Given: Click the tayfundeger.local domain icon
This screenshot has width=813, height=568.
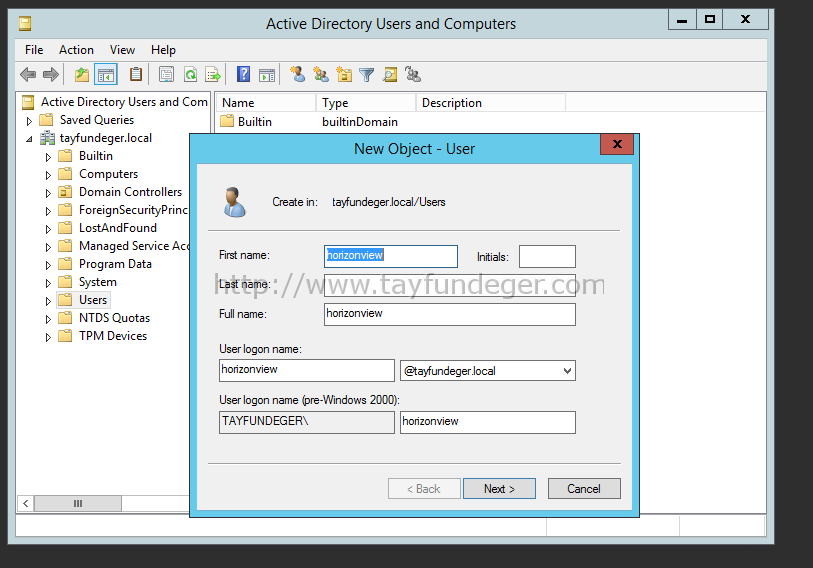Looking at the screenshot, I should tap(47, 138).
